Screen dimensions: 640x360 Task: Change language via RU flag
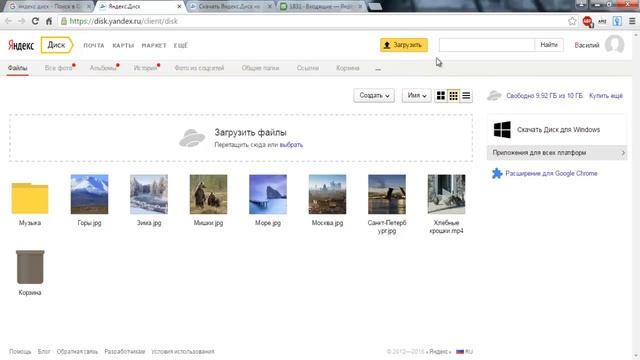pyautogui.click(x=464, y=351)
